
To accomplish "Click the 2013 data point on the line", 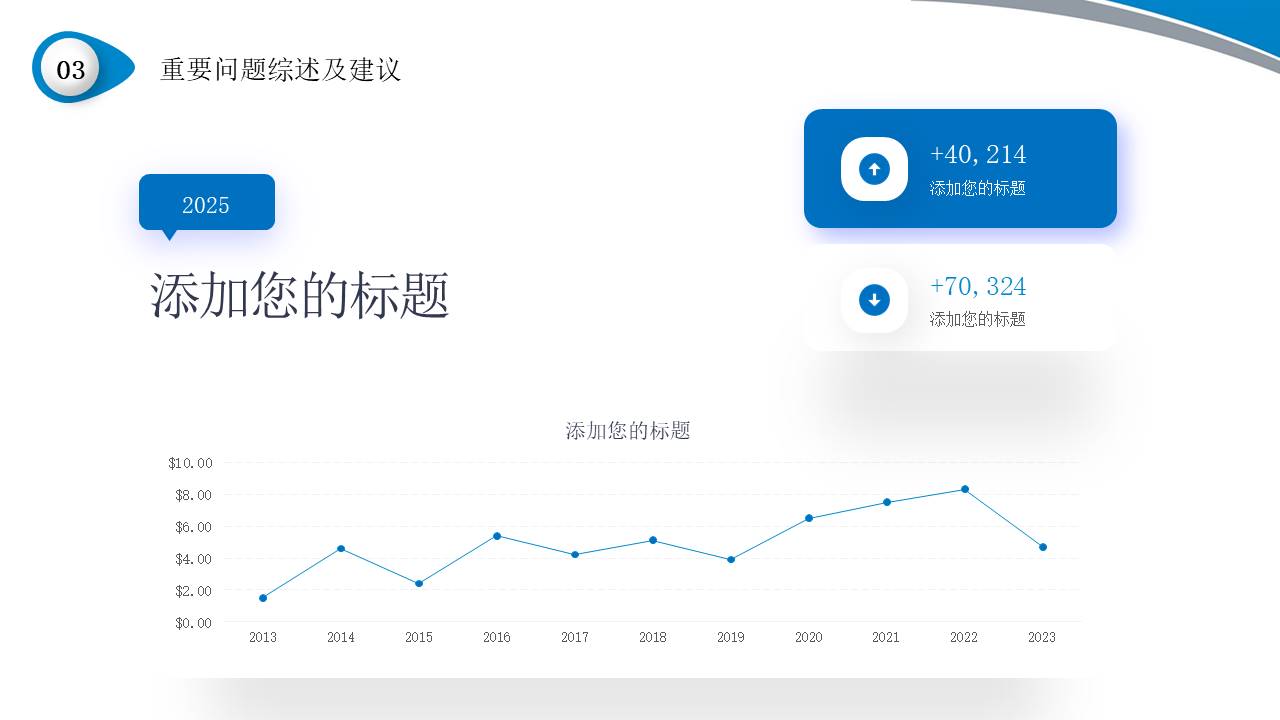I will [263, 598].
